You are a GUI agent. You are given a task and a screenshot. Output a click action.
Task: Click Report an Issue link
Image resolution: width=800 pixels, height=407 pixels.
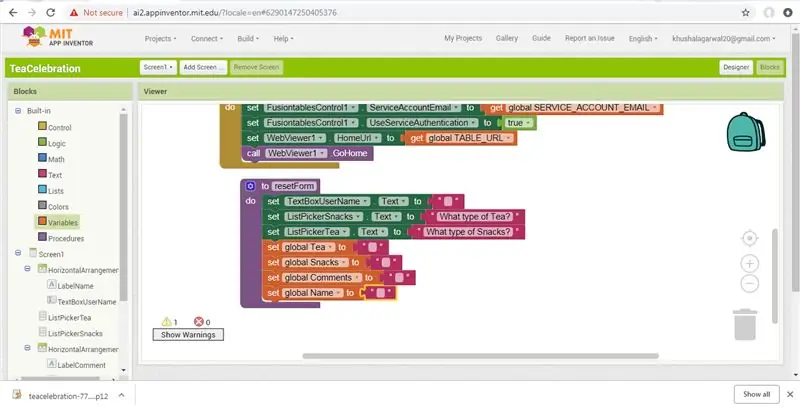coord(589,38)
